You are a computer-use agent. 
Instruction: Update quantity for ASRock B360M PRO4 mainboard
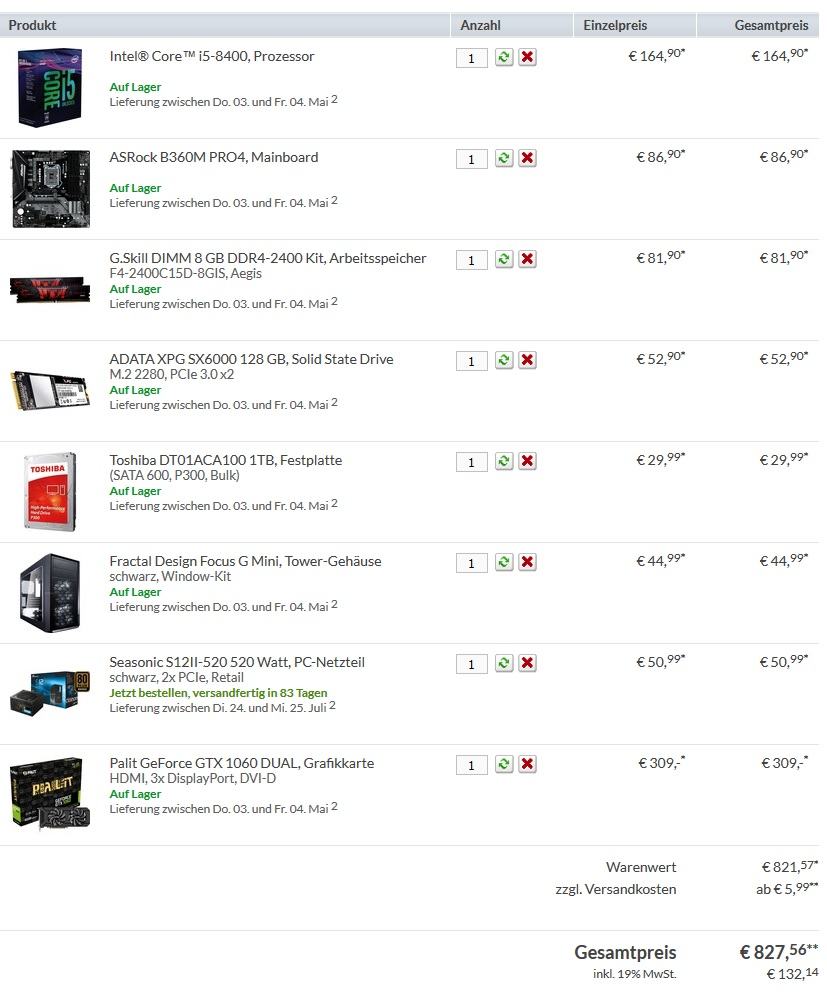504,158
